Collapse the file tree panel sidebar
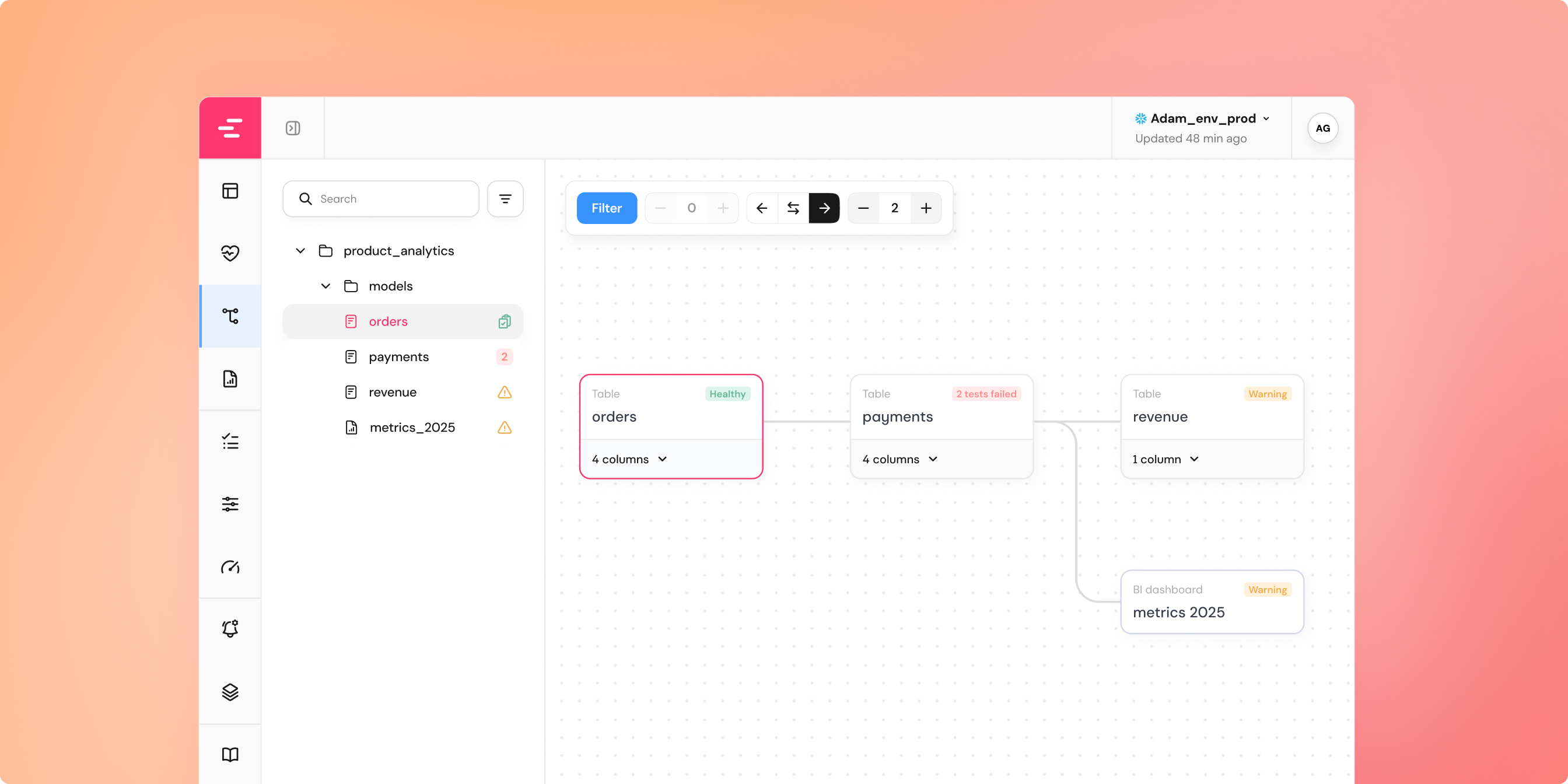1568x784 pixels. [x=293, y=127]
